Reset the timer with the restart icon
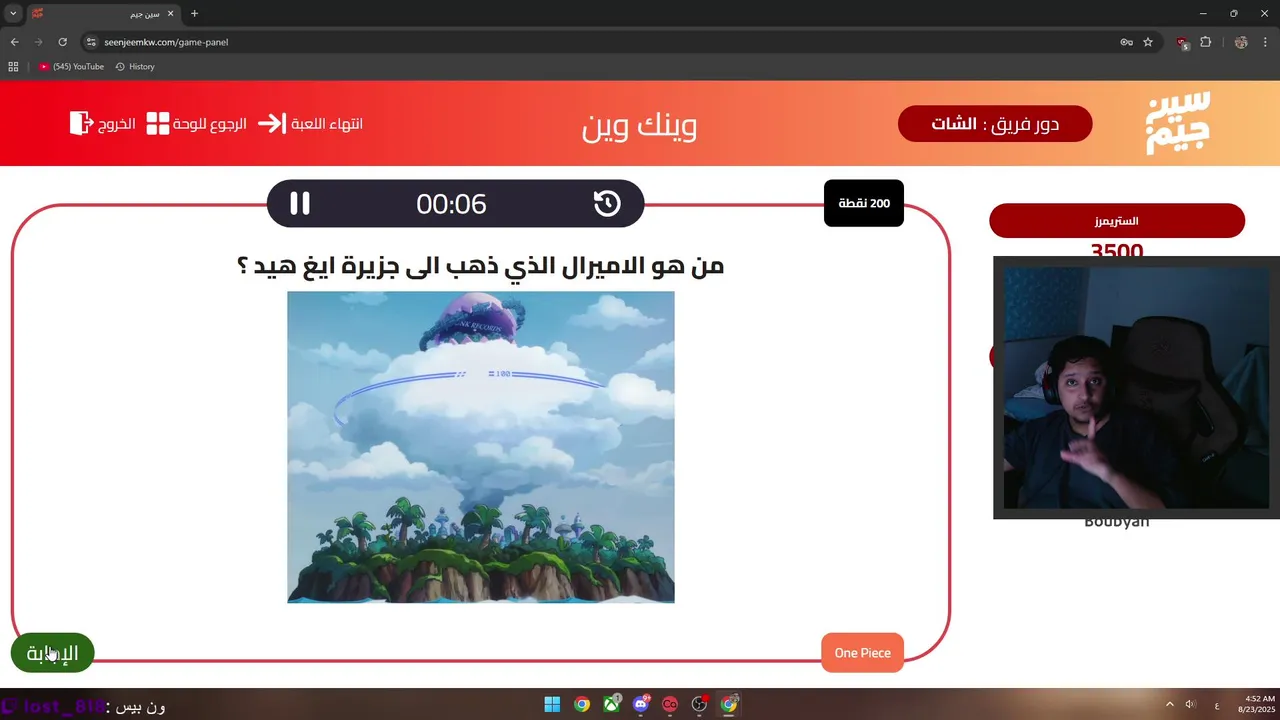1280x720 pixels. [607, 204]
